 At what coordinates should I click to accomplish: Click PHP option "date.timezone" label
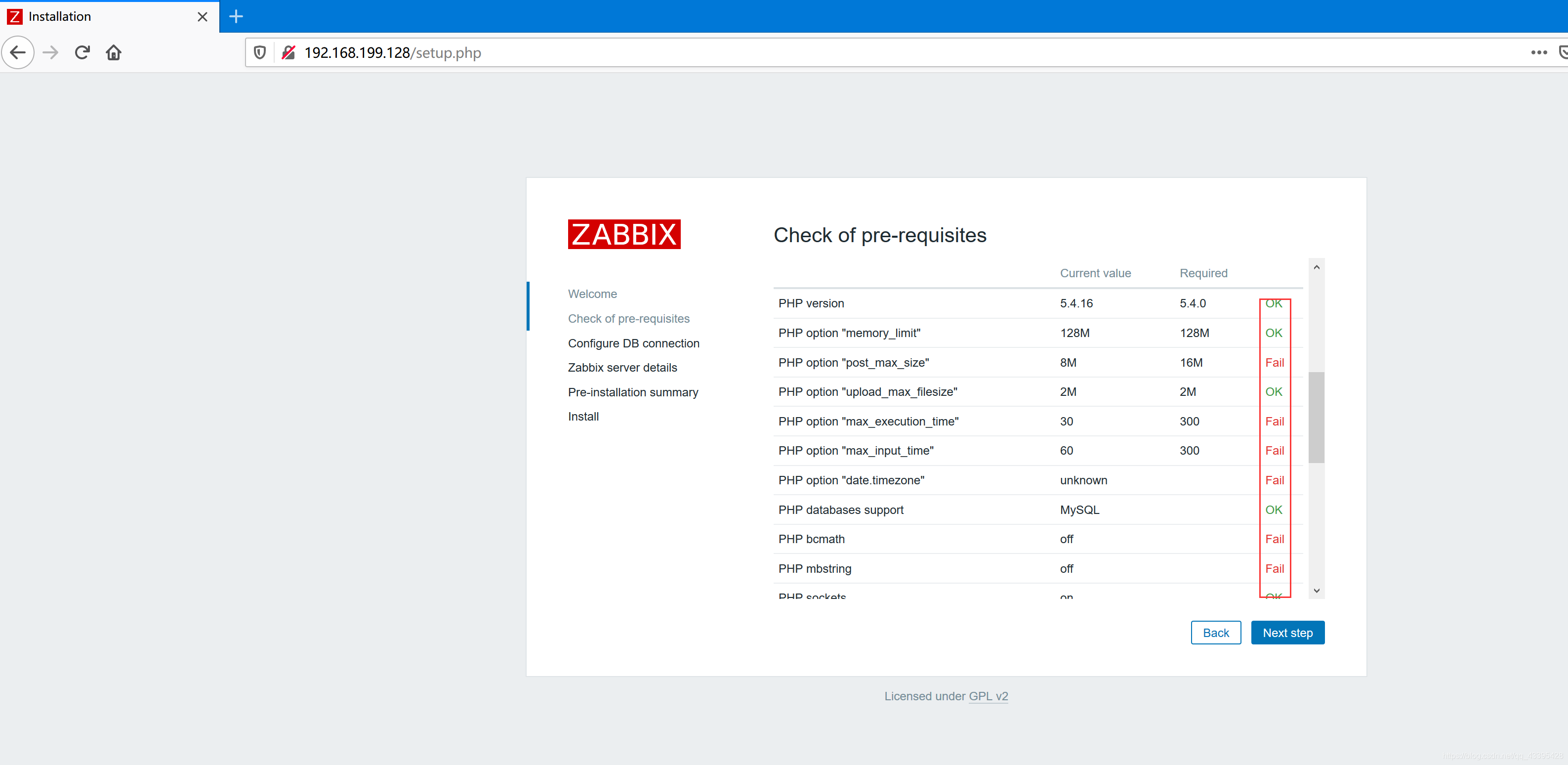click(x=851, y=480)
